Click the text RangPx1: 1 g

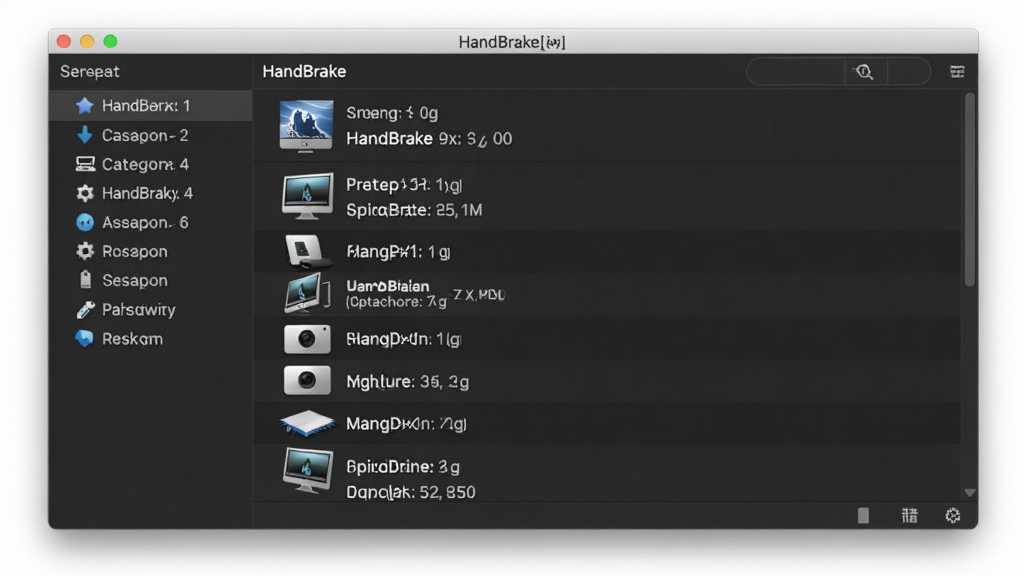(398, 252)
